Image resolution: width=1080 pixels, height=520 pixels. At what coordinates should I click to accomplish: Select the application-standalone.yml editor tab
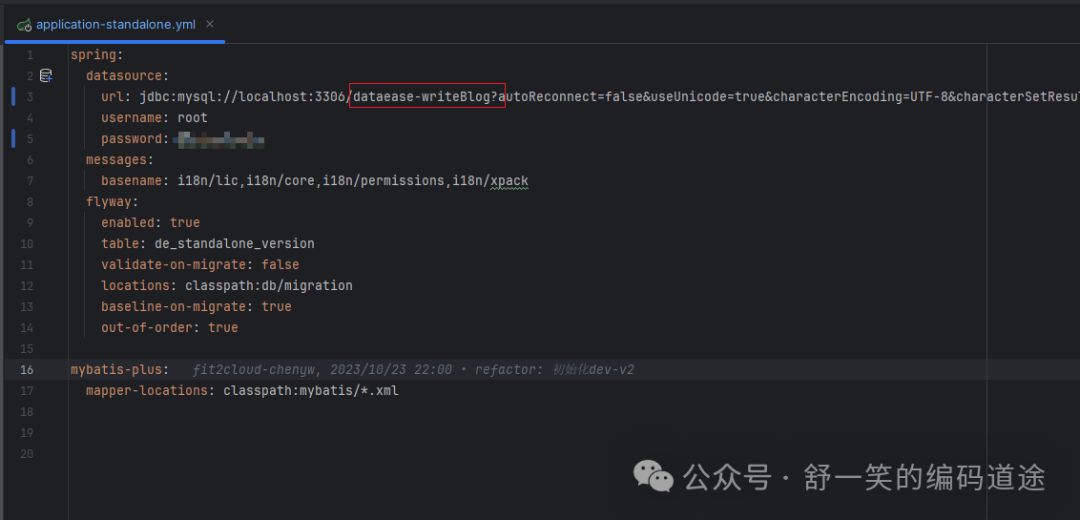point(115,24)
